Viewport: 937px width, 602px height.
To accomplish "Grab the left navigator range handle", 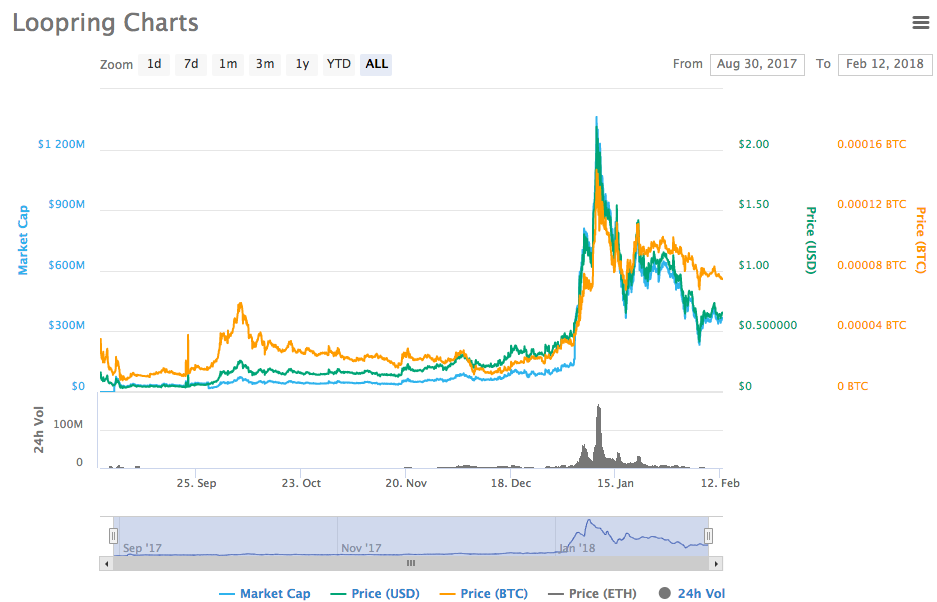I will [x=114, y=536].
